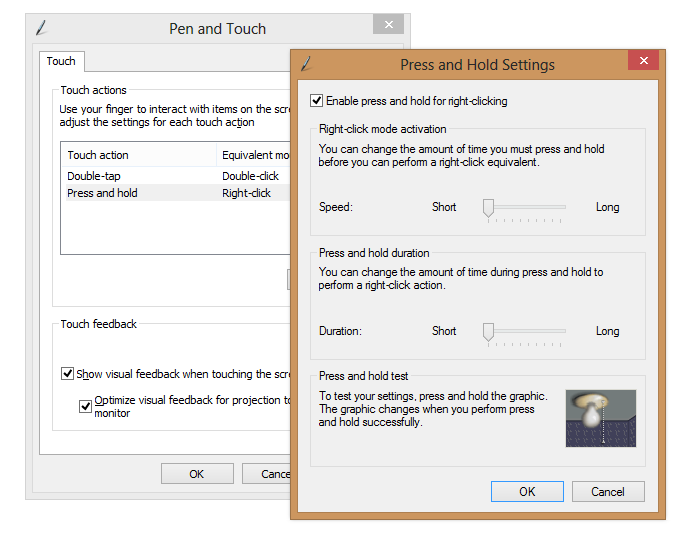This screenshot has width=675, height=541.
Task: Click the Equivalent mouse action column header
Action: [255, 155]
